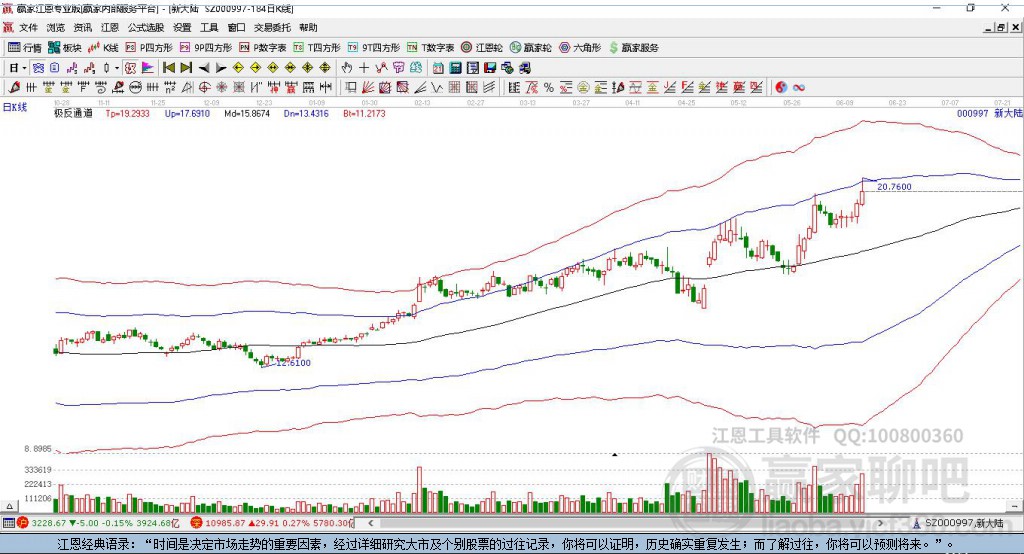Open the 六角形 hexagon tool
1024x554 pixels.
tap(580, 48)
